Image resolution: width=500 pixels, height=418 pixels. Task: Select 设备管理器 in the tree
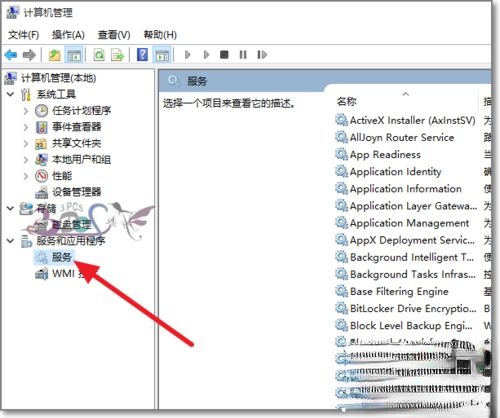click(77, 192)
